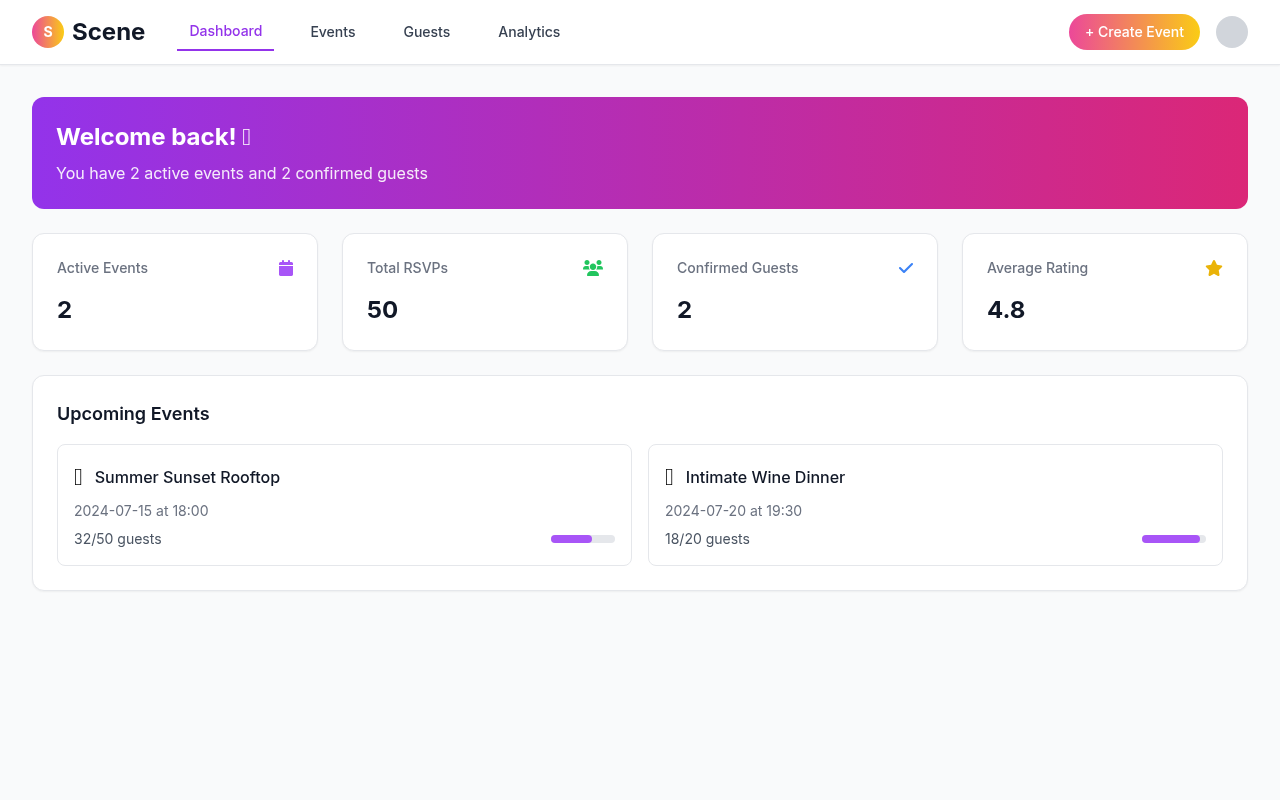
Task: Open the user avatar profile
Action: 1232,32
